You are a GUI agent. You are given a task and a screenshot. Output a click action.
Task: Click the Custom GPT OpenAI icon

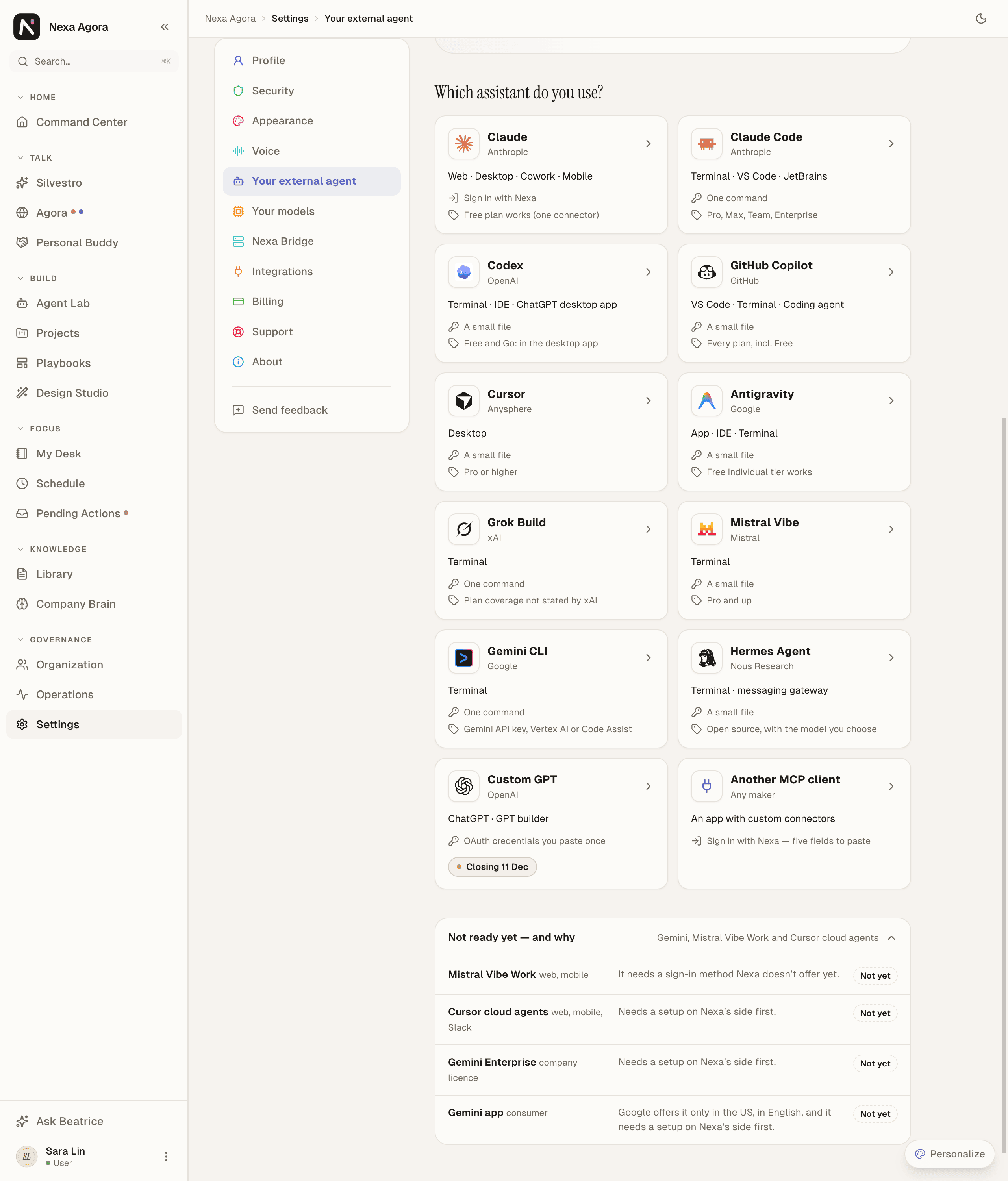click(463, 786)
